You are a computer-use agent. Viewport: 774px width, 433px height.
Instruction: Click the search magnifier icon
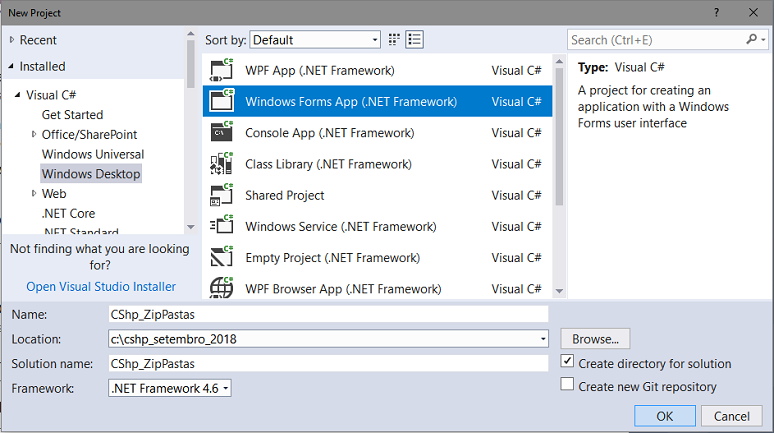751,39
